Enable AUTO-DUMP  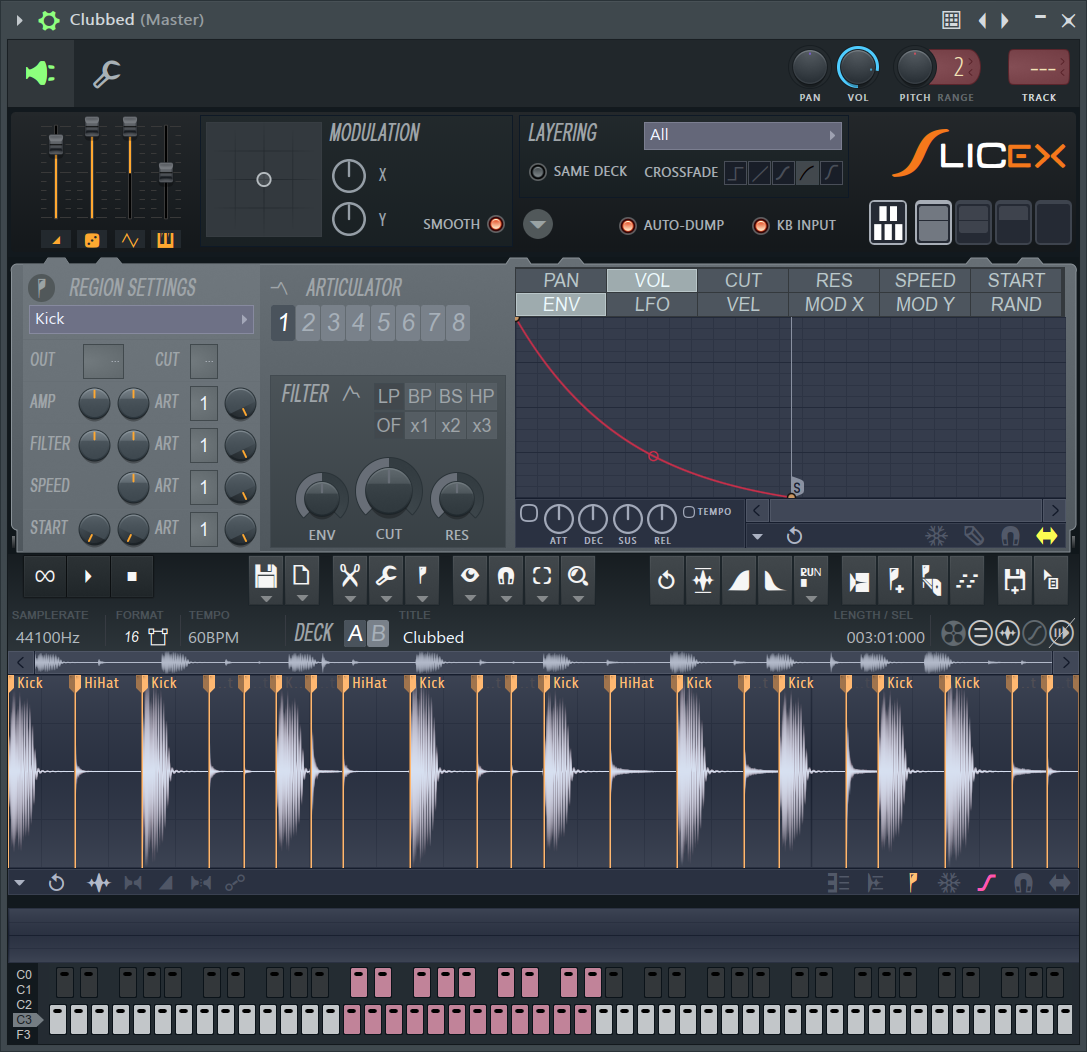[628, 225]
